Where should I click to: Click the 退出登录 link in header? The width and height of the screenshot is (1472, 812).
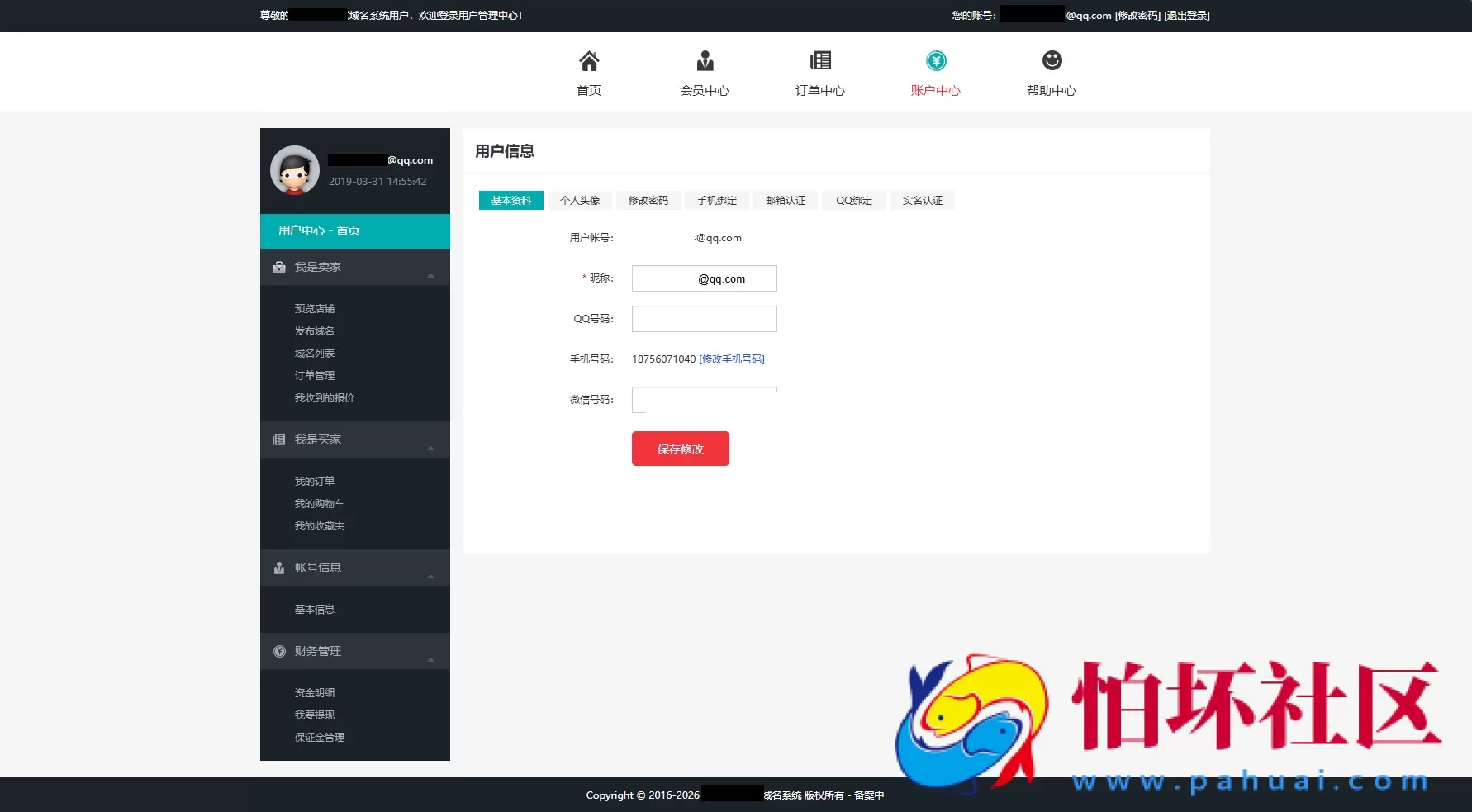point(1186,16)
